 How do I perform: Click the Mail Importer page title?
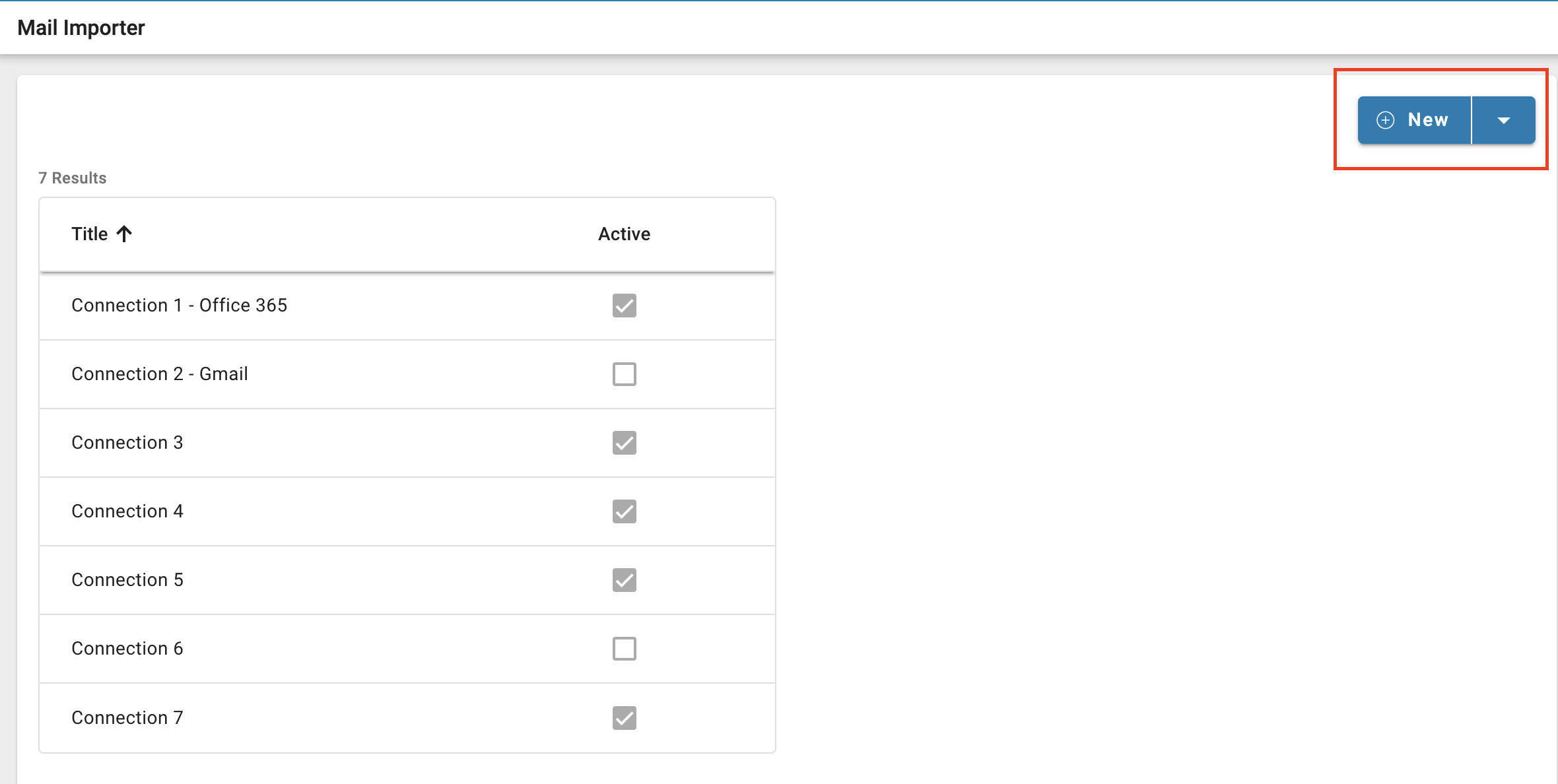[x=81, y=27]
